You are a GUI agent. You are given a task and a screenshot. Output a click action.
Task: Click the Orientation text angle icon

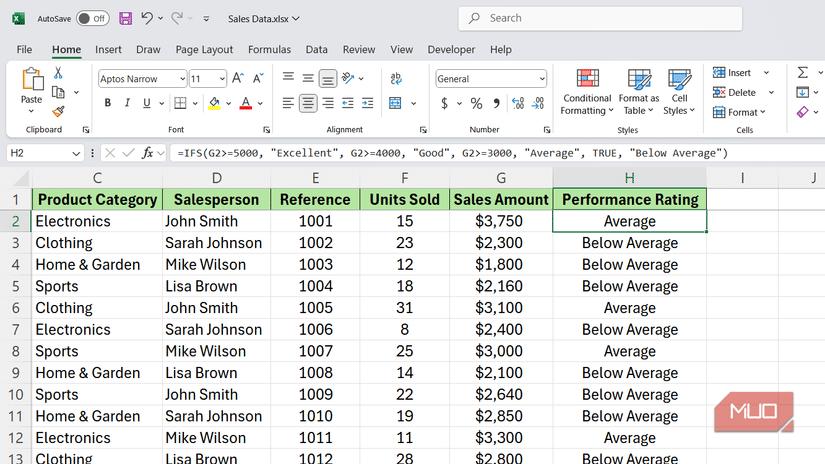point(348,78)
